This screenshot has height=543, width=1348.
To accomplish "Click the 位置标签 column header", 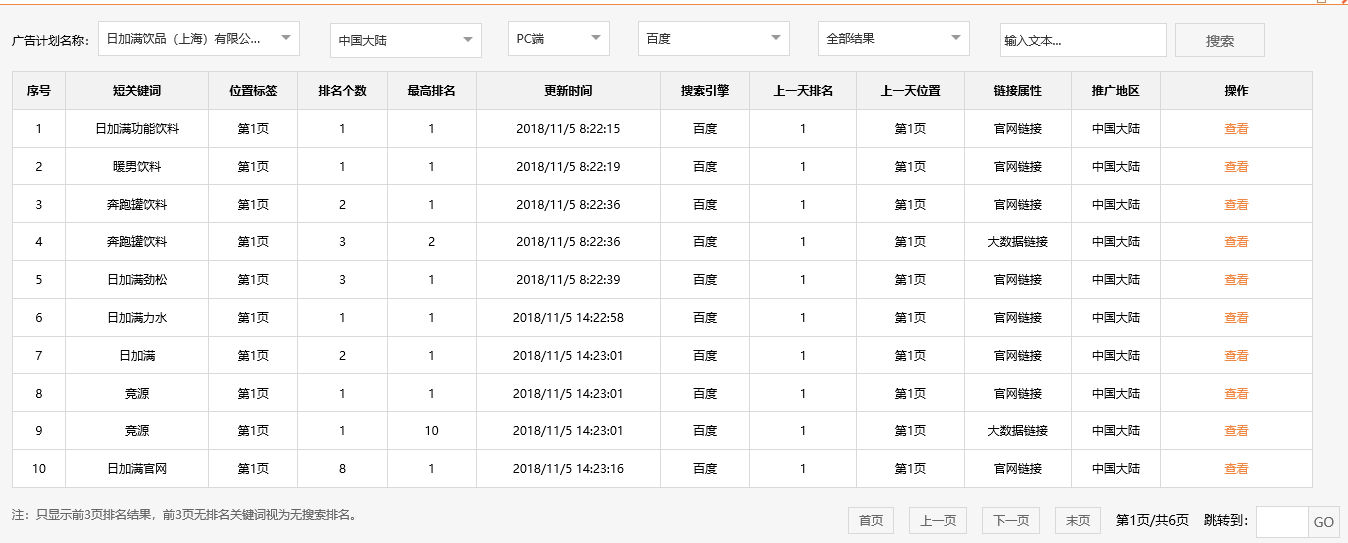I will point(253,91).
